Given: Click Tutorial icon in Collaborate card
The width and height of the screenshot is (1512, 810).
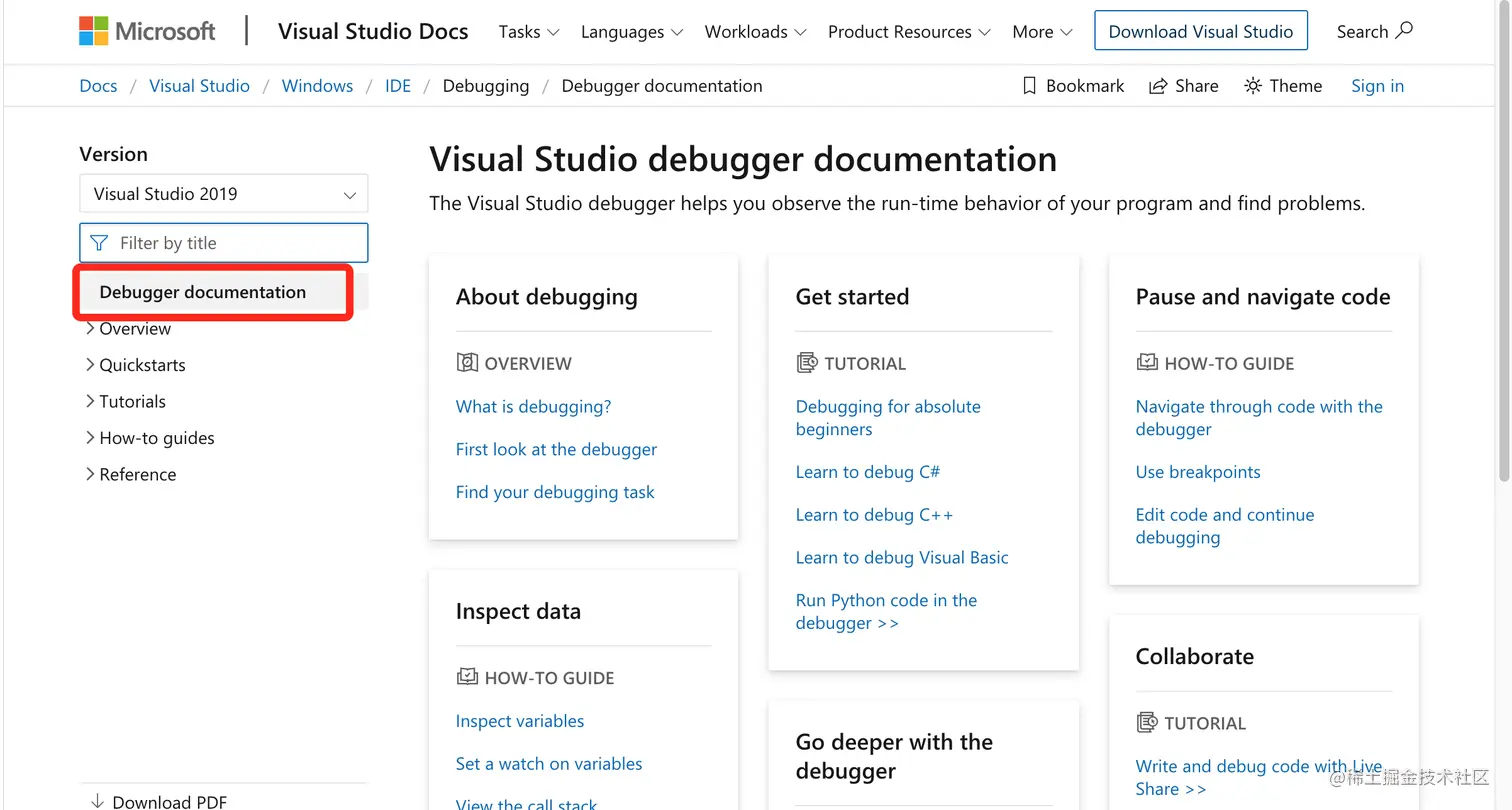Looking at the screenshot, I should pyautogui.click(x=1147, y=722).
